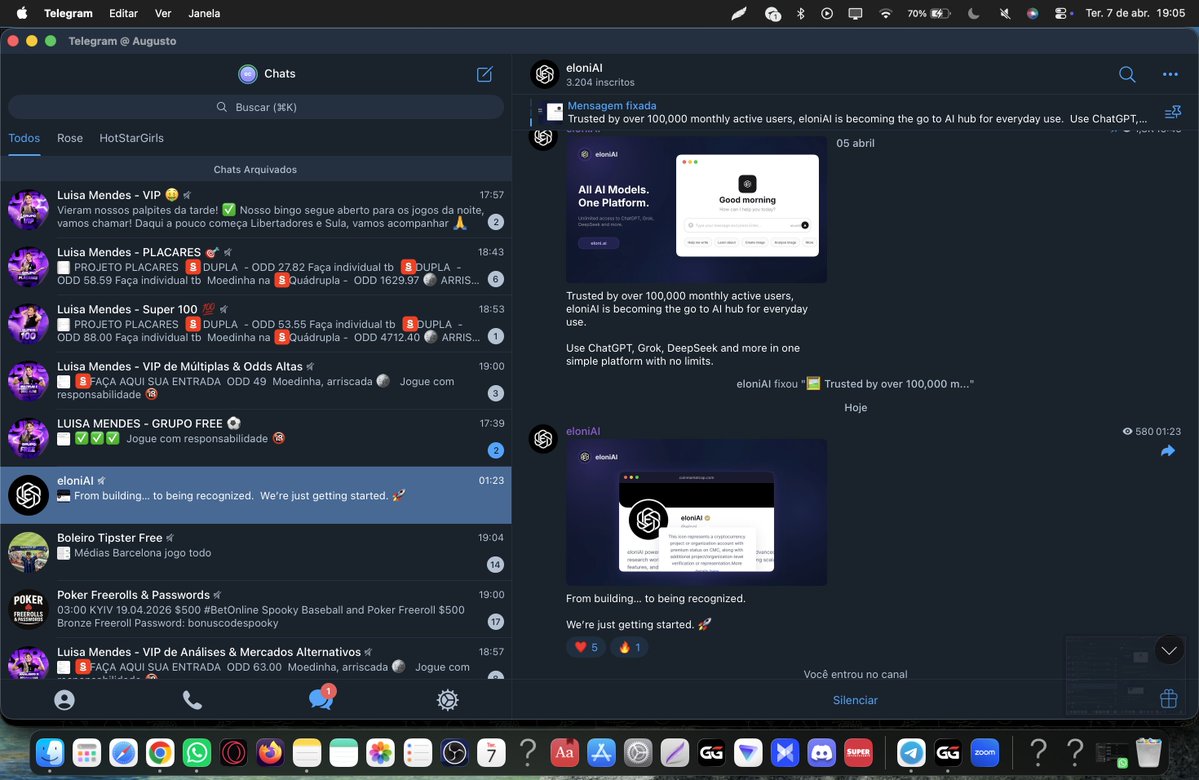Open the Calls tab phone icon

(x=192, y=700)
